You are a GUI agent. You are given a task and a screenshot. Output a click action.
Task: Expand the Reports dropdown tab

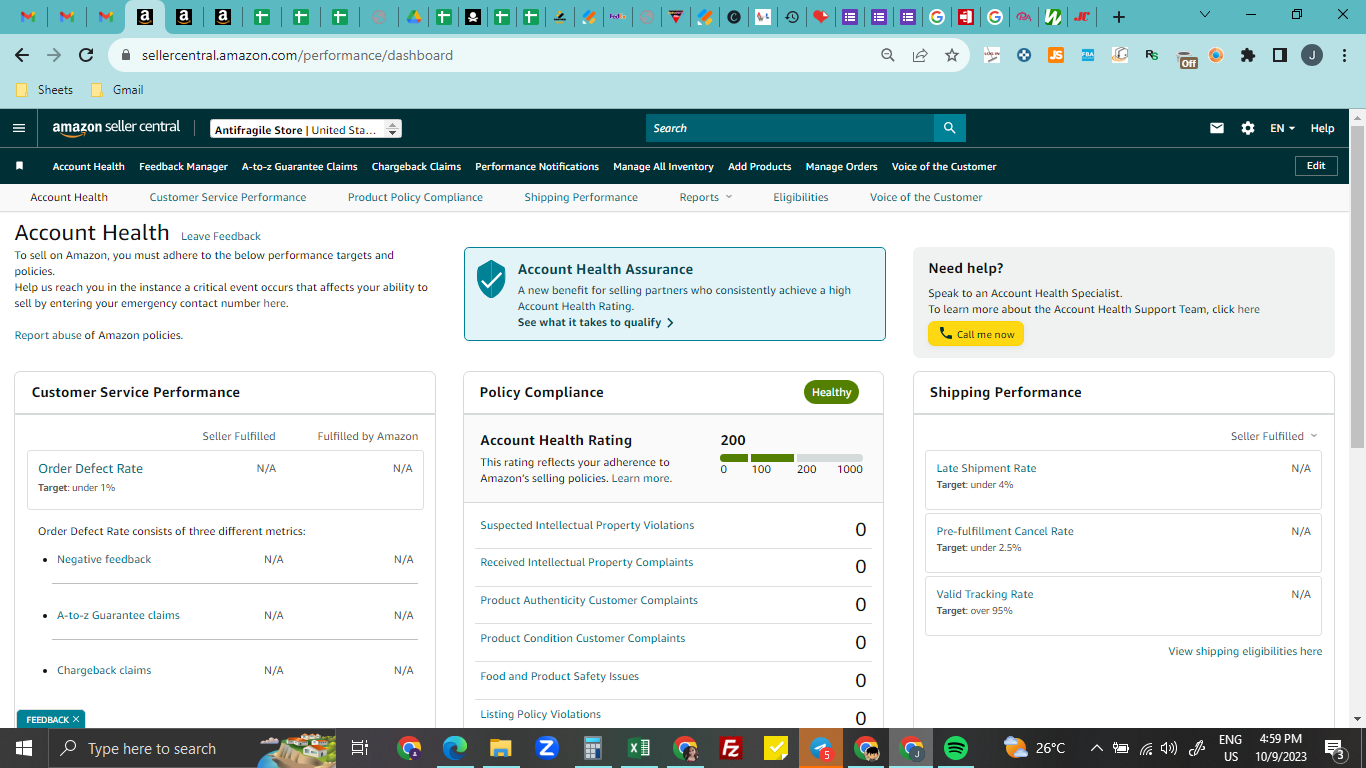706,197
